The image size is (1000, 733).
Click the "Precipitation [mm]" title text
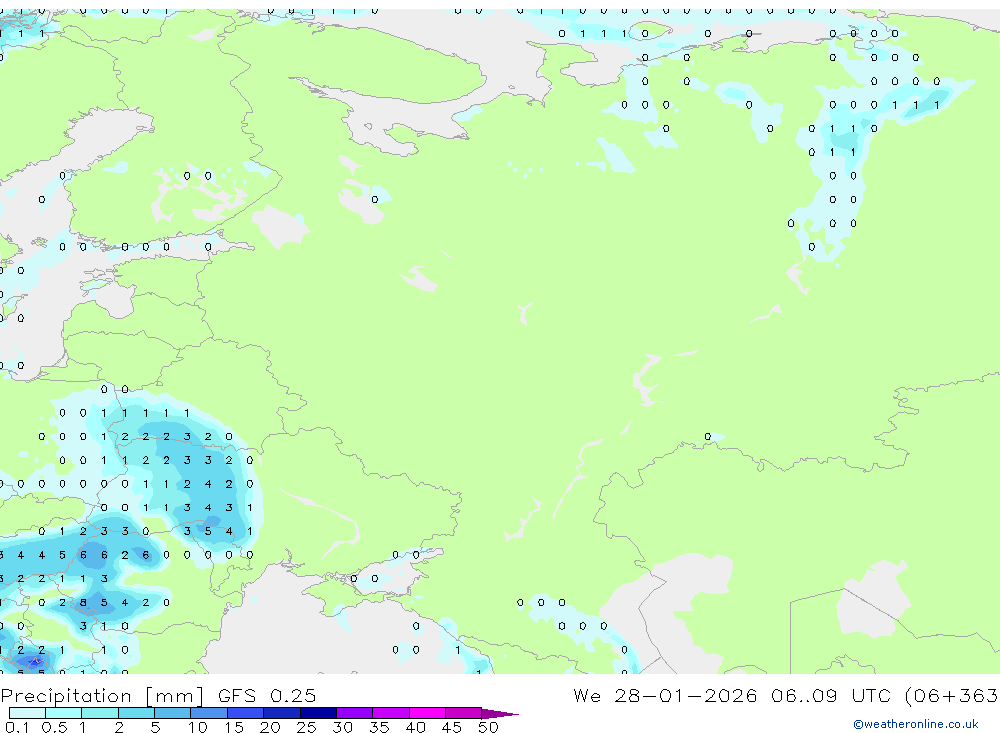[x=102, y=696]
